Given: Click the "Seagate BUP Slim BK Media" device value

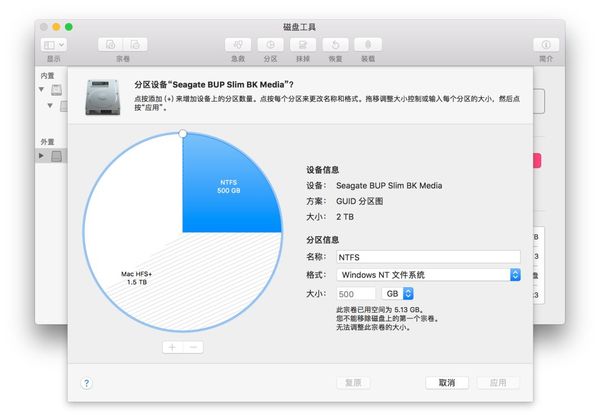Looking at the screenshot, I should coord(389,186).
